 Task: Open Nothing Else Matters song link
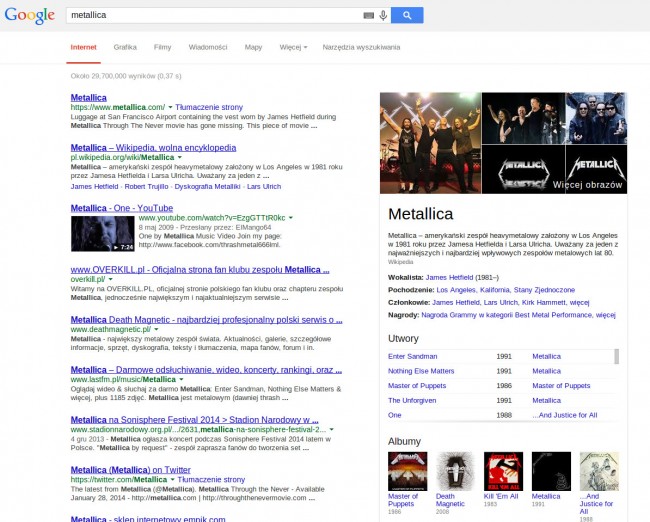coord(421,371)
